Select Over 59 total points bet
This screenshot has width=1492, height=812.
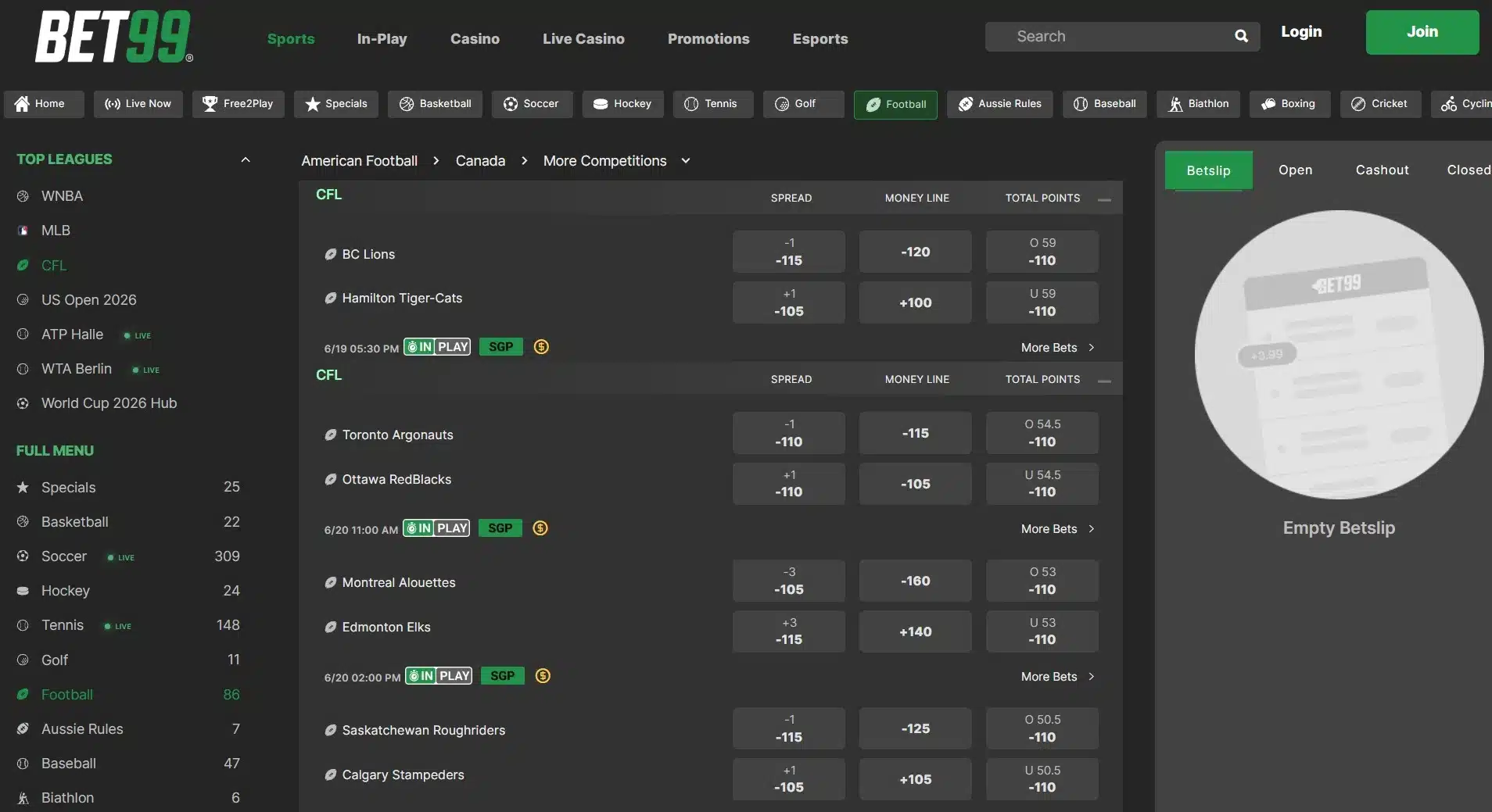(1042, 252)
